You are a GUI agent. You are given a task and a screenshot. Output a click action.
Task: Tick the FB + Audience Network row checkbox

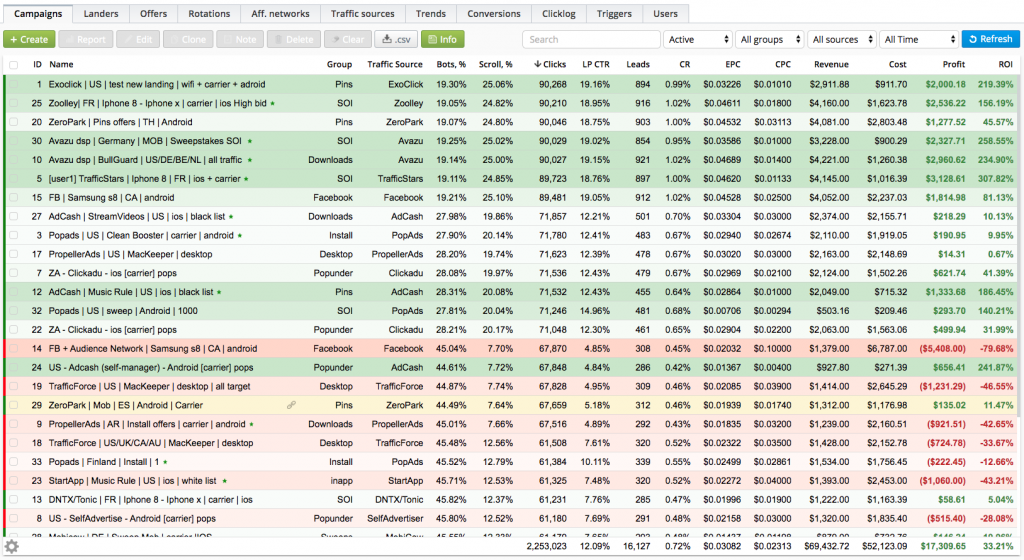point(14,349)
